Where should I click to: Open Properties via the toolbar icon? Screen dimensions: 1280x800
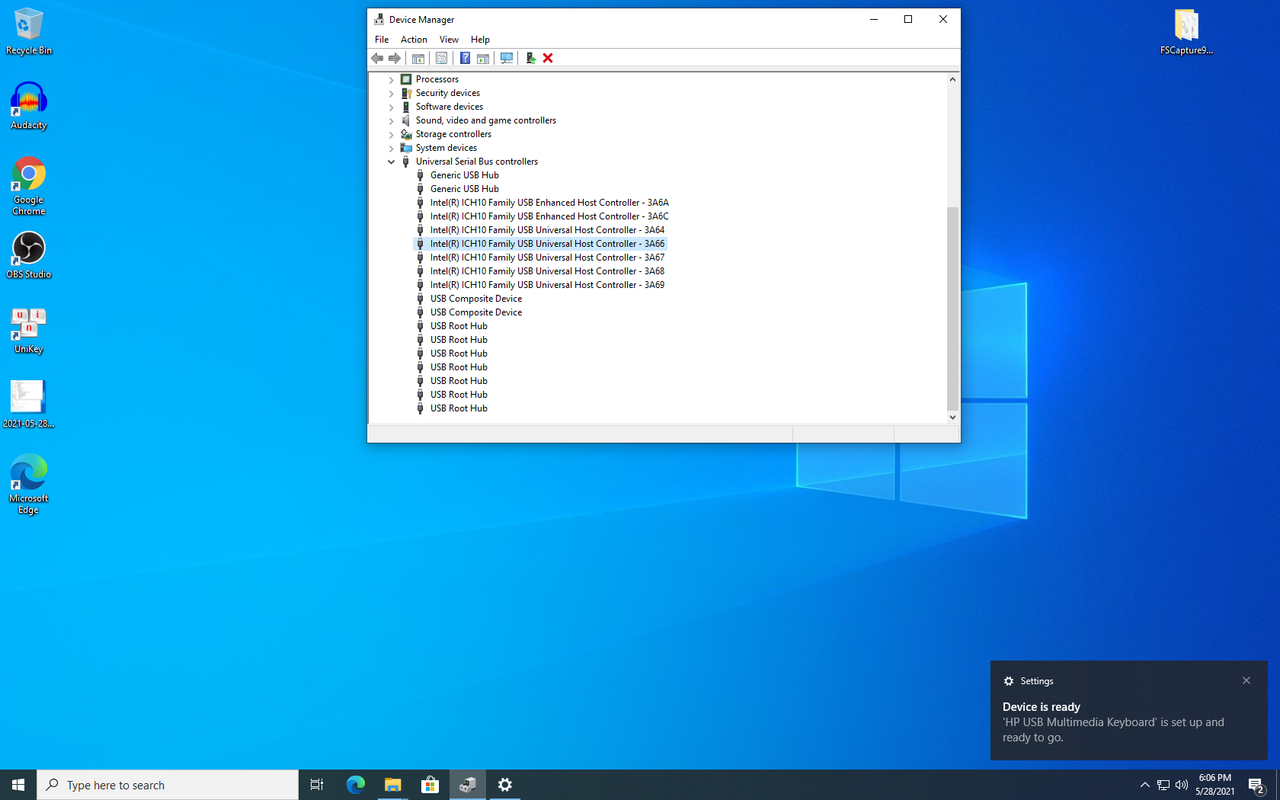coord(441,58)
